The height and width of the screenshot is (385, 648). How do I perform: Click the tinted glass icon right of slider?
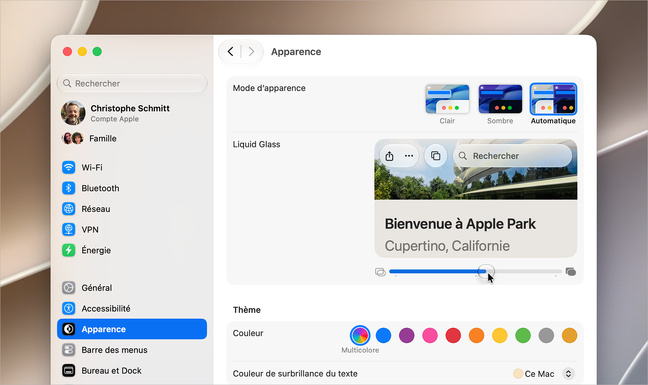click(x=571, y=272)
